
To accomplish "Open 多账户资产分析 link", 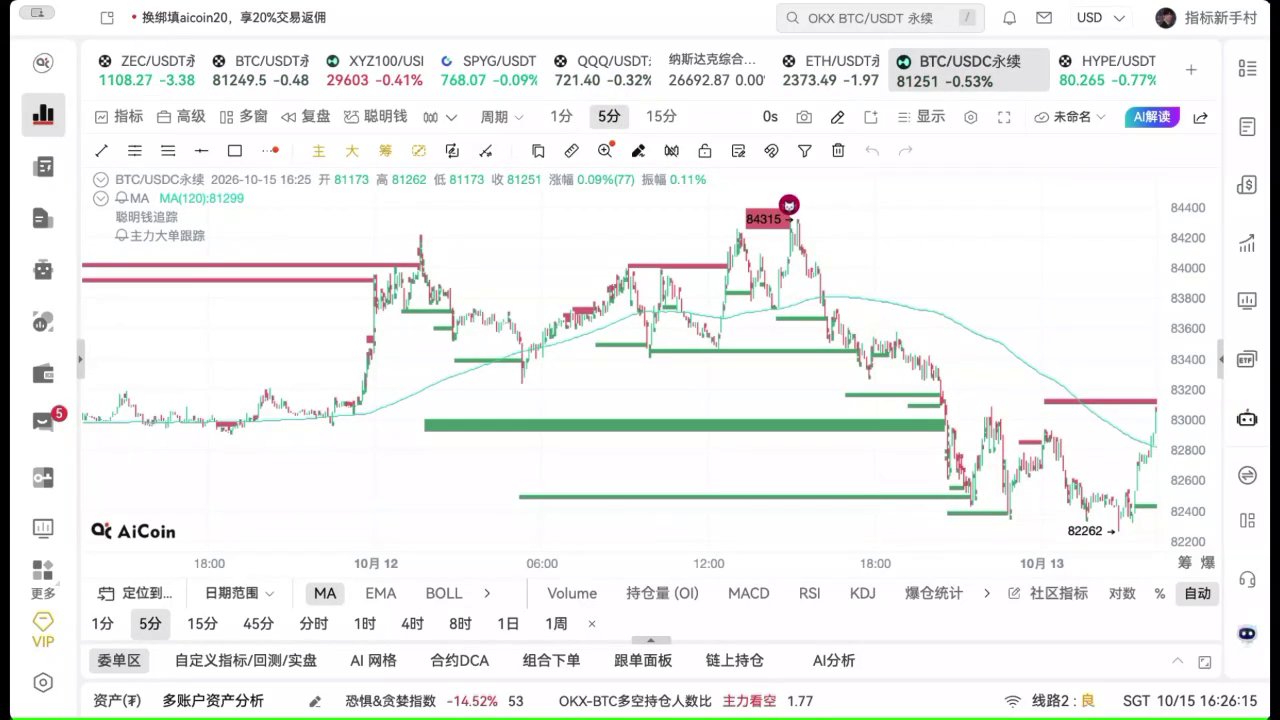I will 213,701.
